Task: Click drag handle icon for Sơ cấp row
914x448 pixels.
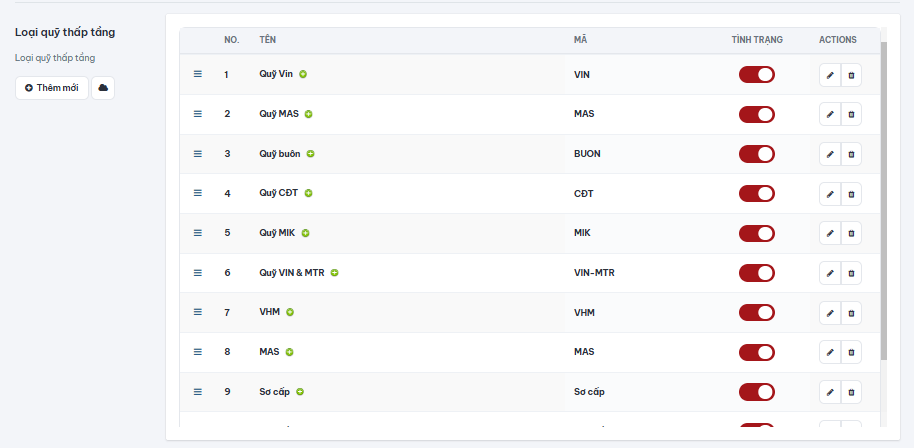Action: coord(198,392)
